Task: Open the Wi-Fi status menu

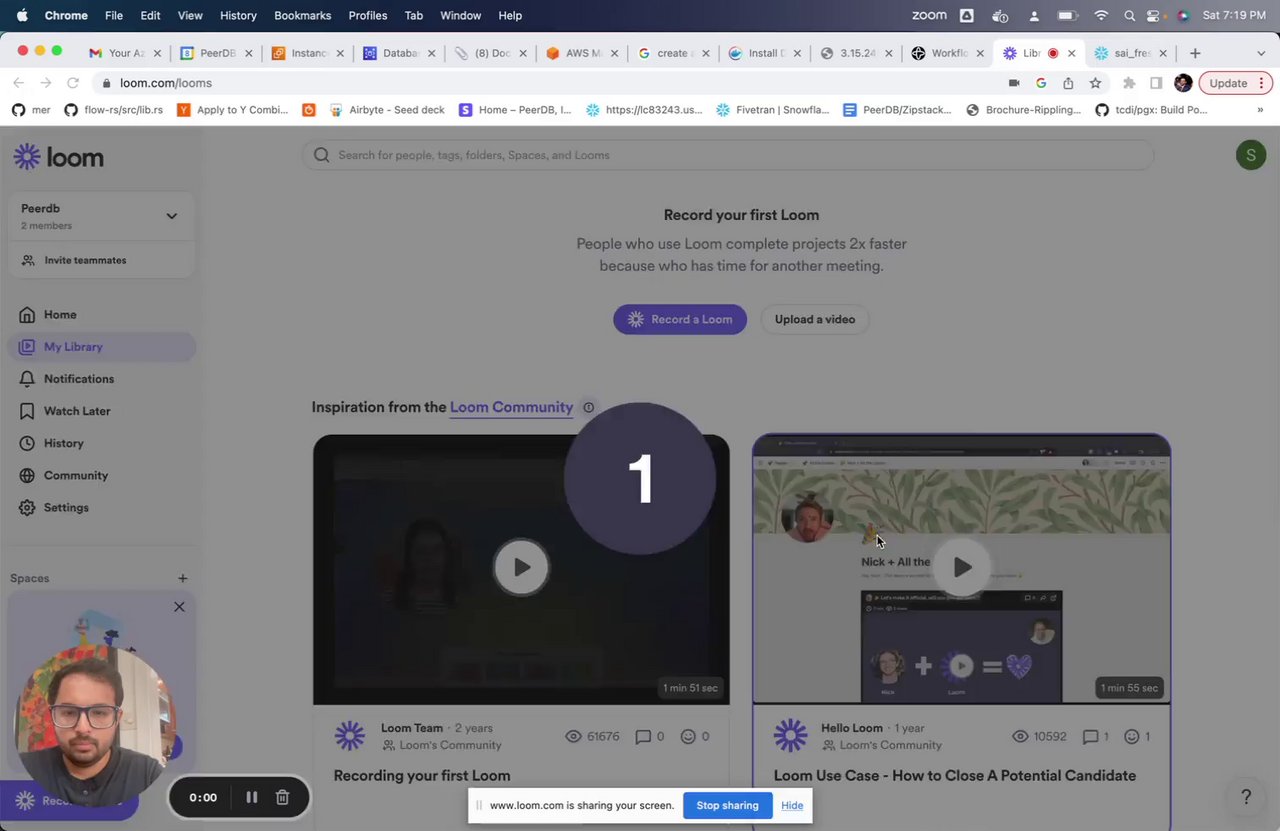Action: point(1101,15)
